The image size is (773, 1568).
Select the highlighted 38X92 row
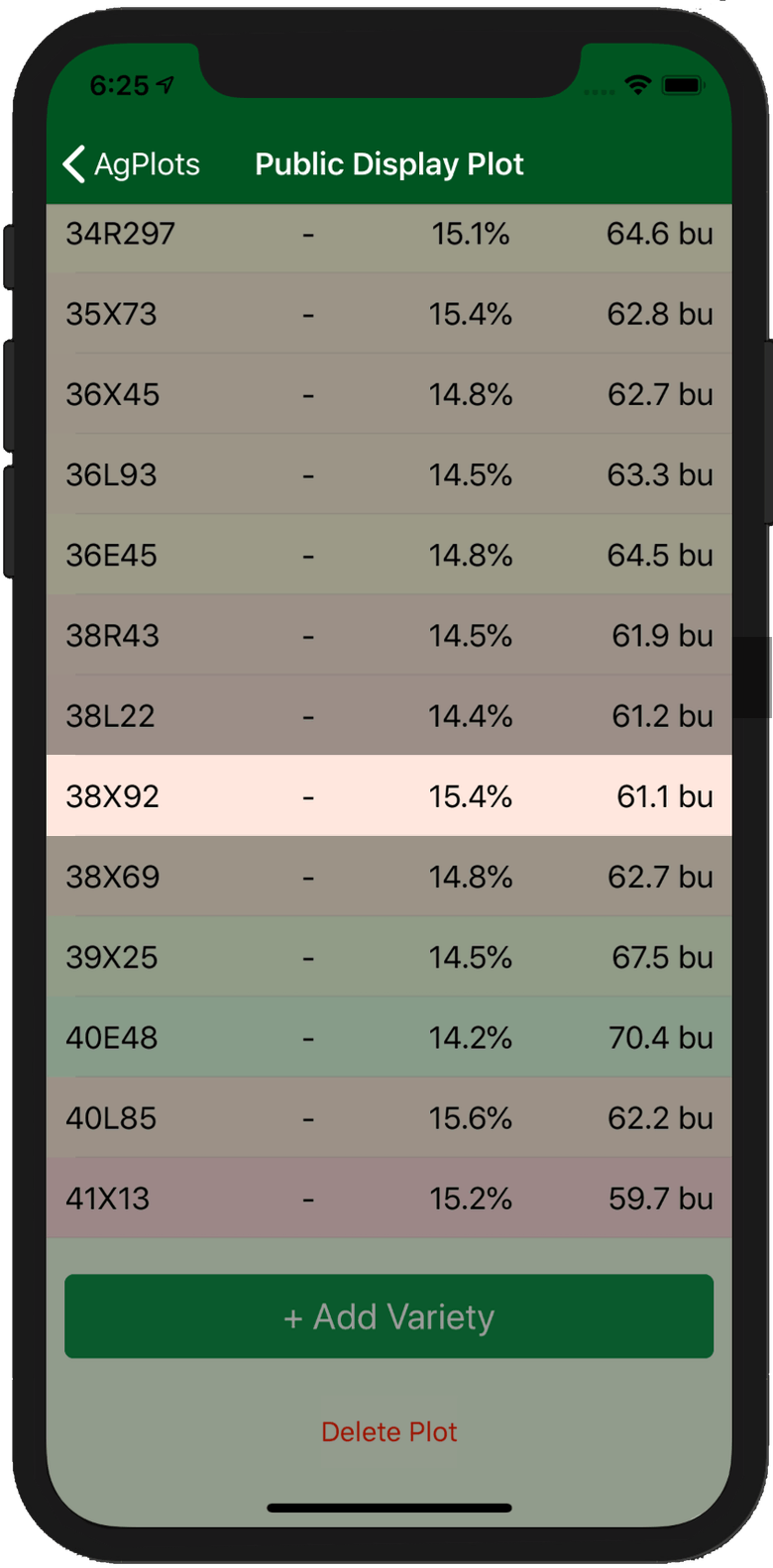click(x=389, y=795)
